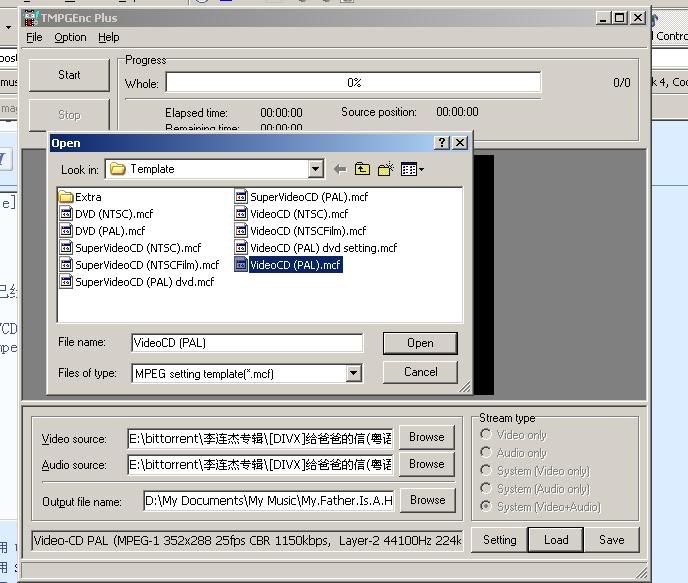The width and height of the screenshot is (688, 583).
Task: Browse for Video source file
Action: pyautogui.click(x=426, y=437)
